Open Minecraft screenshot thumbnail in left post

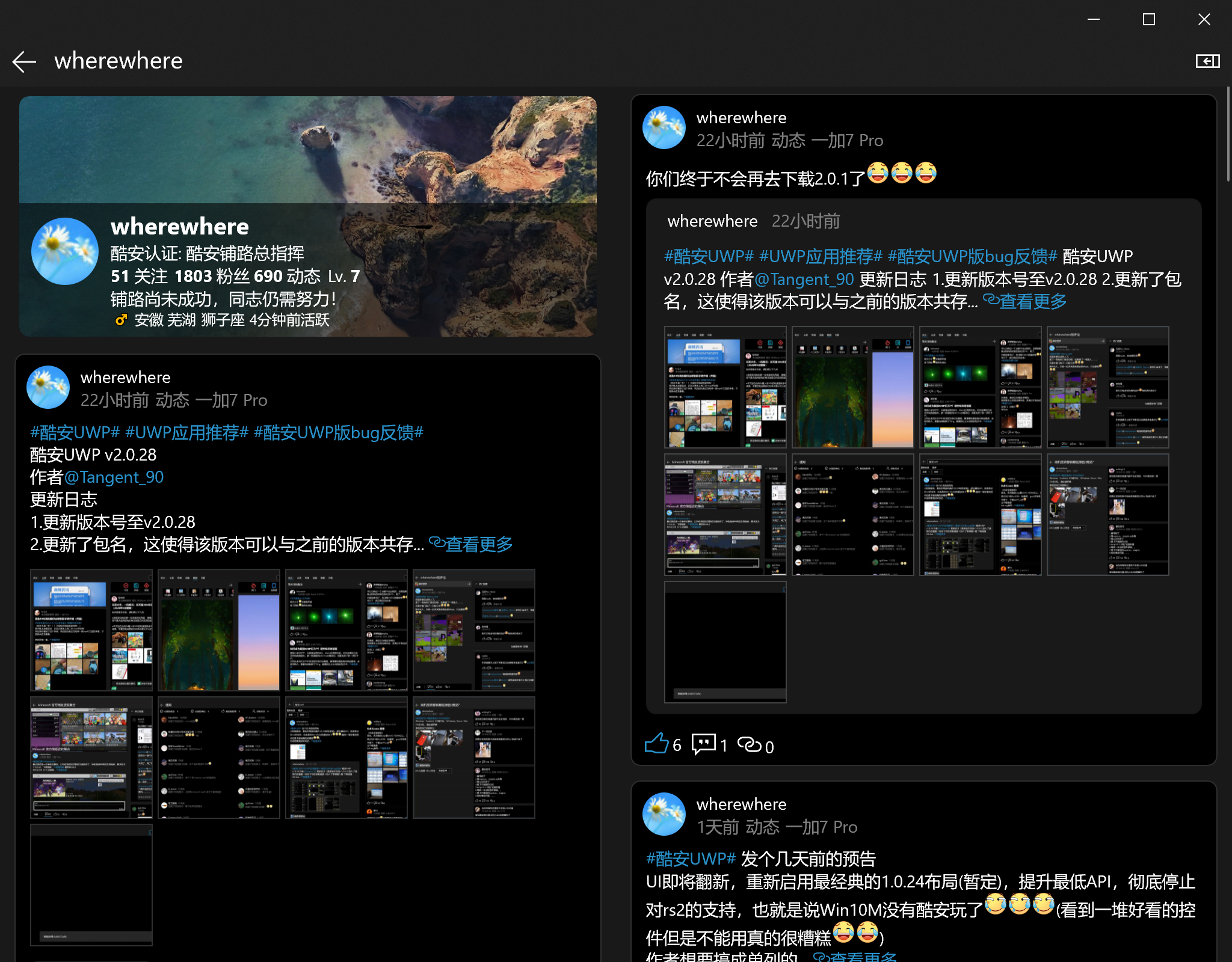click(x=91, y=757)
